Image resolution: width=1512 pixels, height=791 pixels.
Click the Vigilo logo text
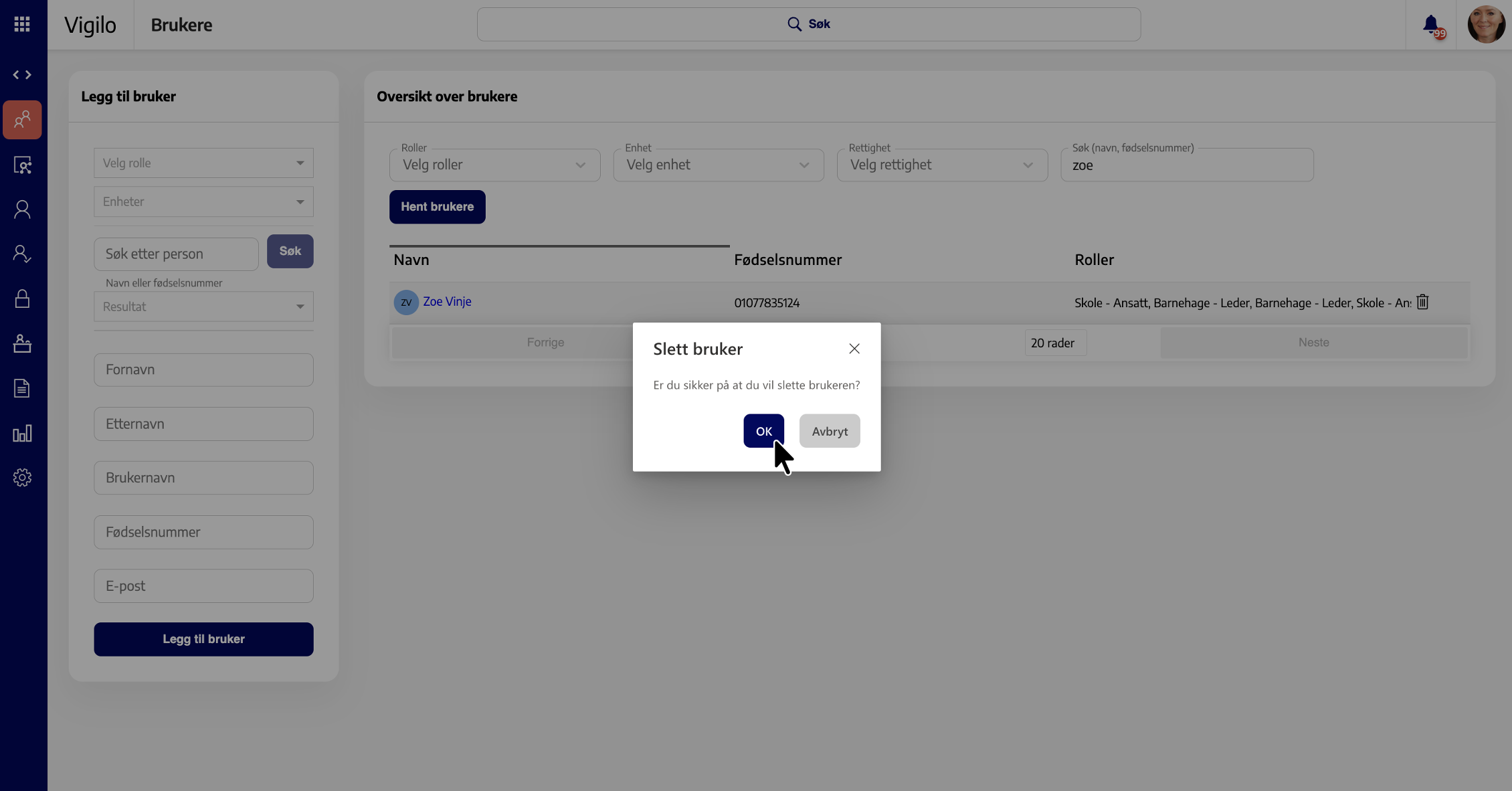point(90,25)
